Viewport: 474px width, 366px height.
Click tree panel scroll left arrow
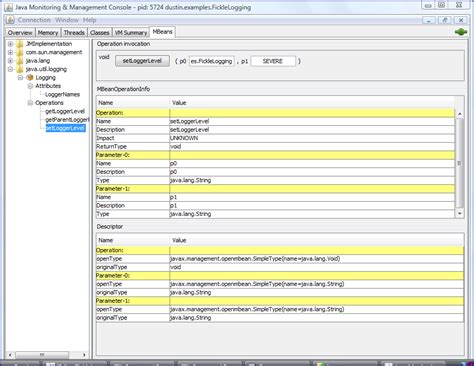pyautogui.click(x=10, y=355)
